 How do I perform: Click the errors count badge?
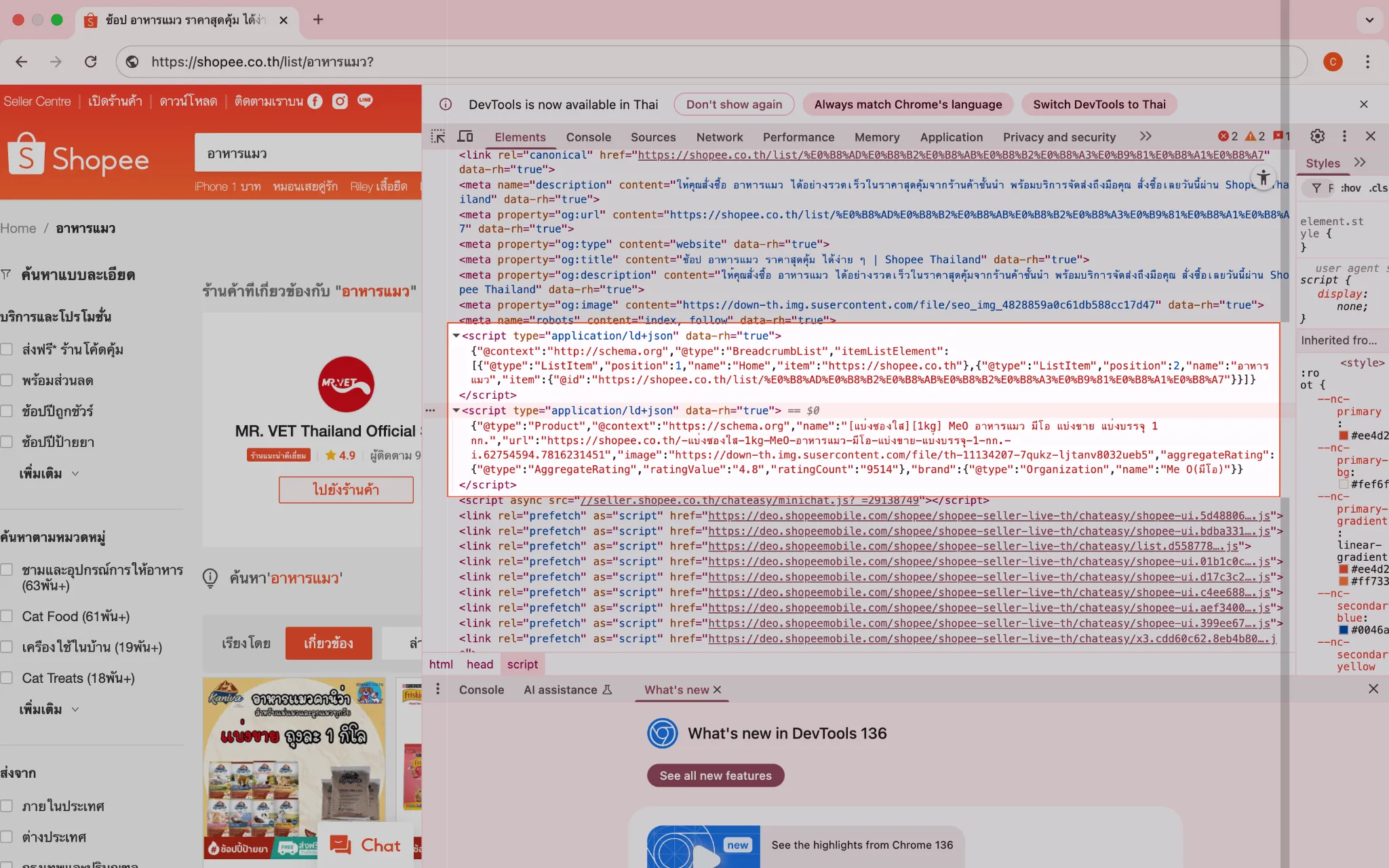tap(1228, 136)
